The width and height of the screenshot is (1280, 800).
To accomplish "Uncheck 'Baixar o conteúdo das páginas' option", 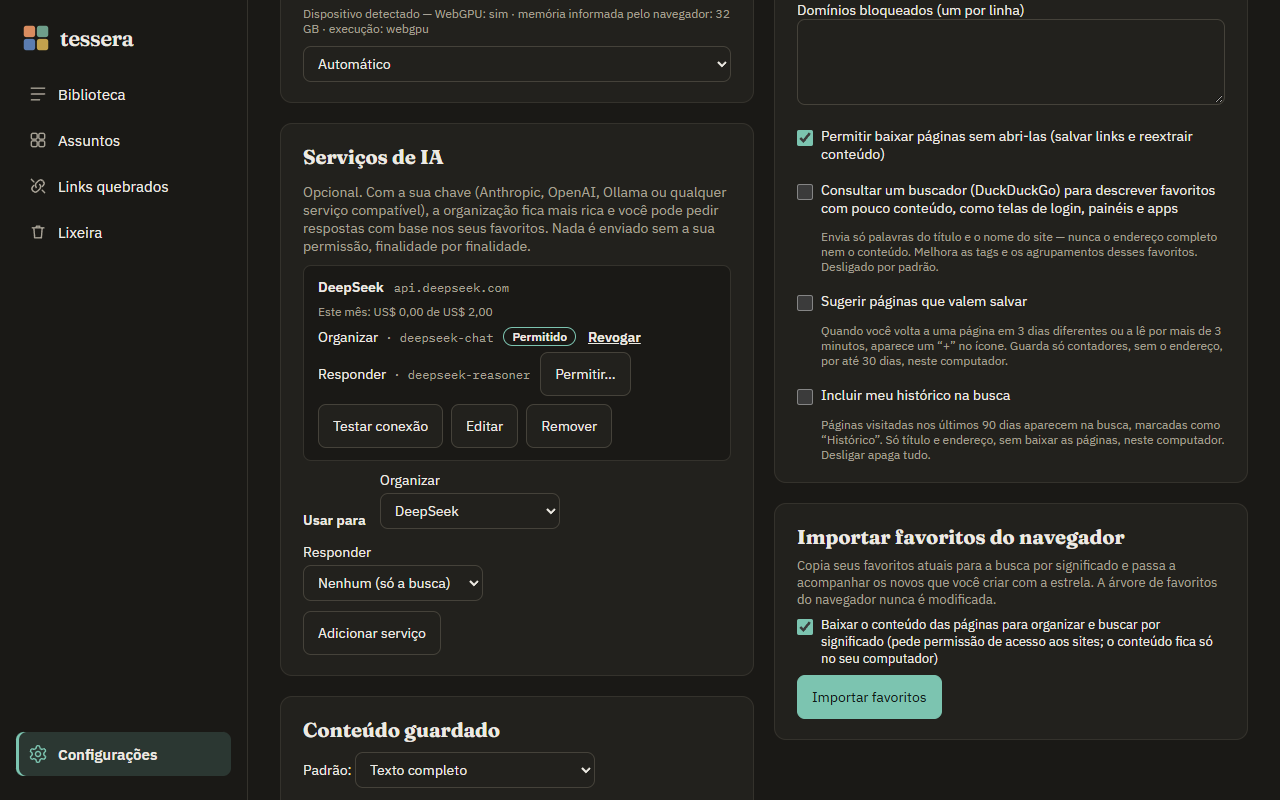I will (x=805, y=627).
